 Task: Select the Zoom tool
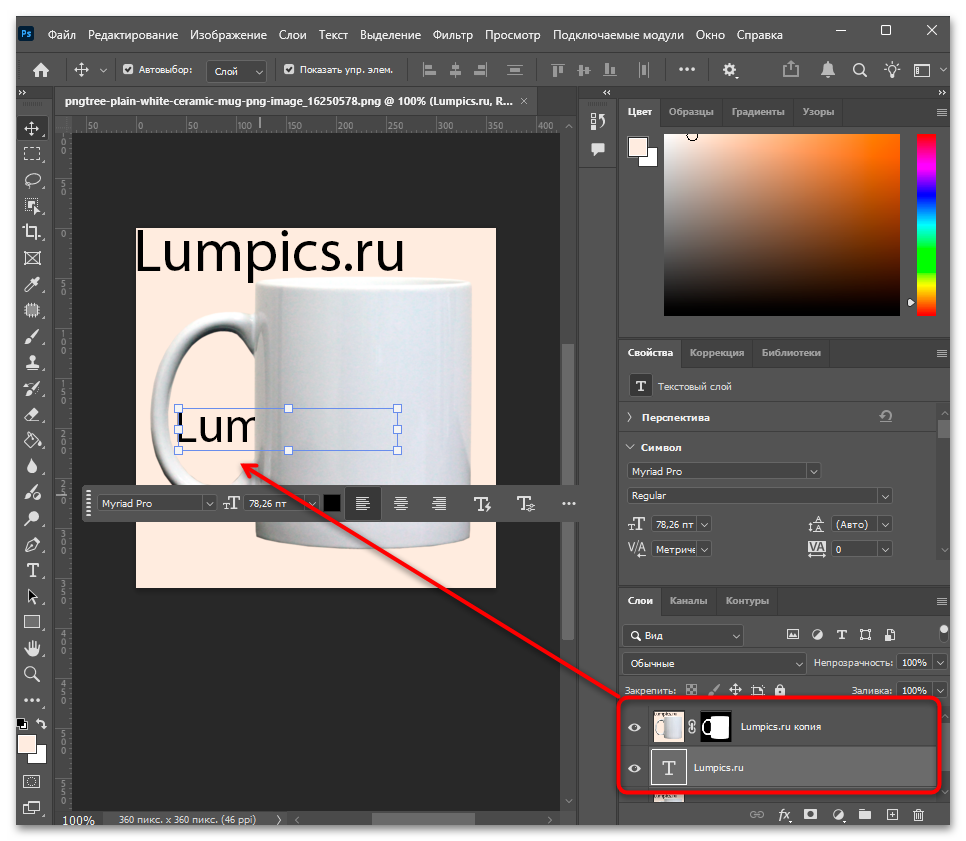pos(32,674)
